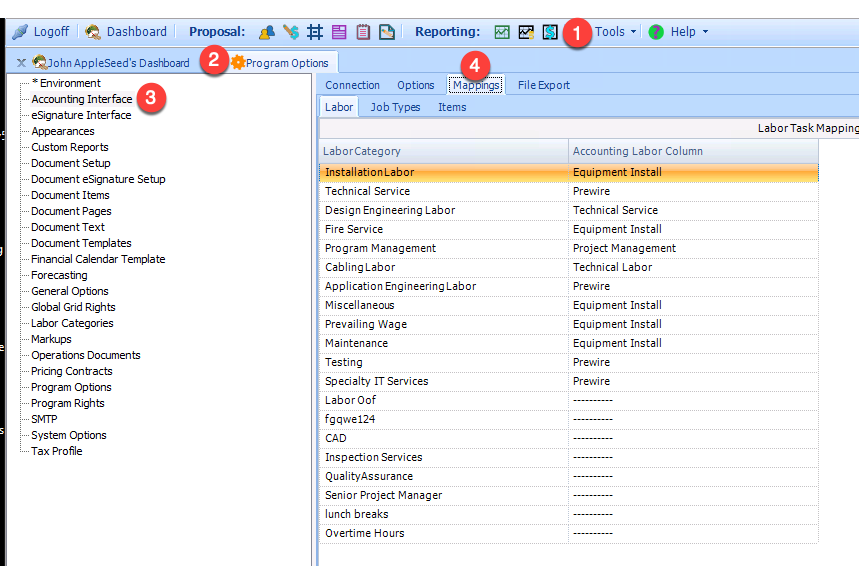
Task: Select the Fire Service labor row
Action: [354, 229]
